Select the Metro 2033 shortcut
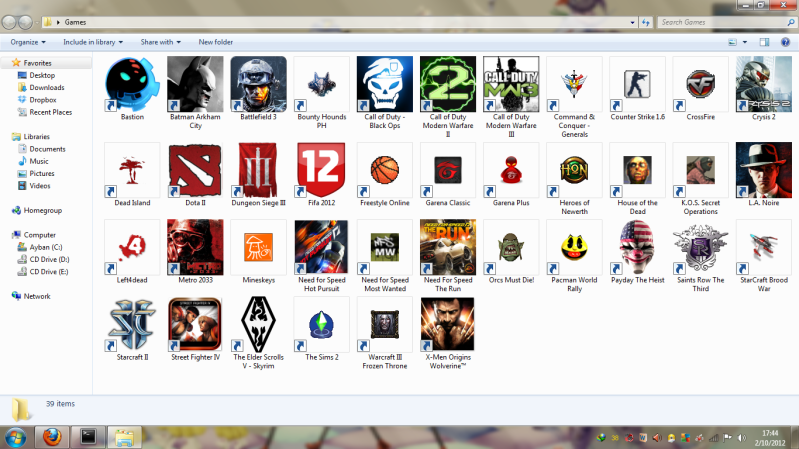Image resolution: width=799 pixels, height=449 pixels. pyautogui.click(x=195, y=248)
